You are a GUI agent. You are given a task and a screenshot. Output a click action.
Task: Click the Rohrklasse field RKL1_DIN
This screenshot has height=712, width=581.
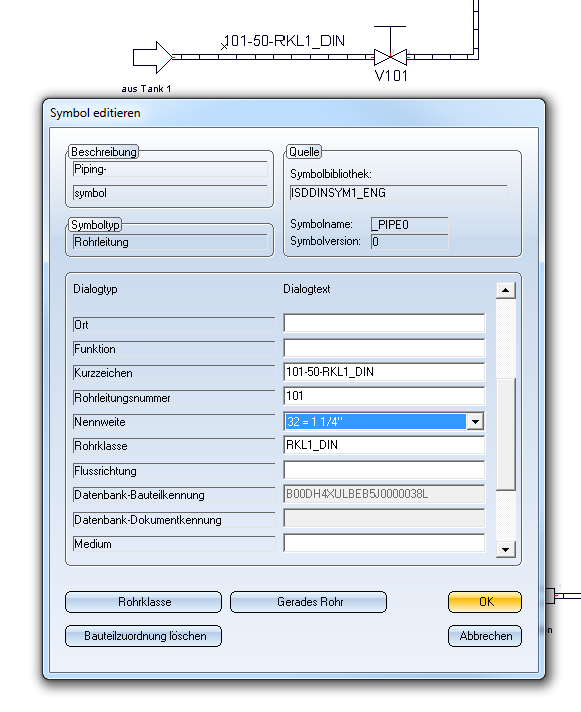pyautogui.click(x=384, y=445)
